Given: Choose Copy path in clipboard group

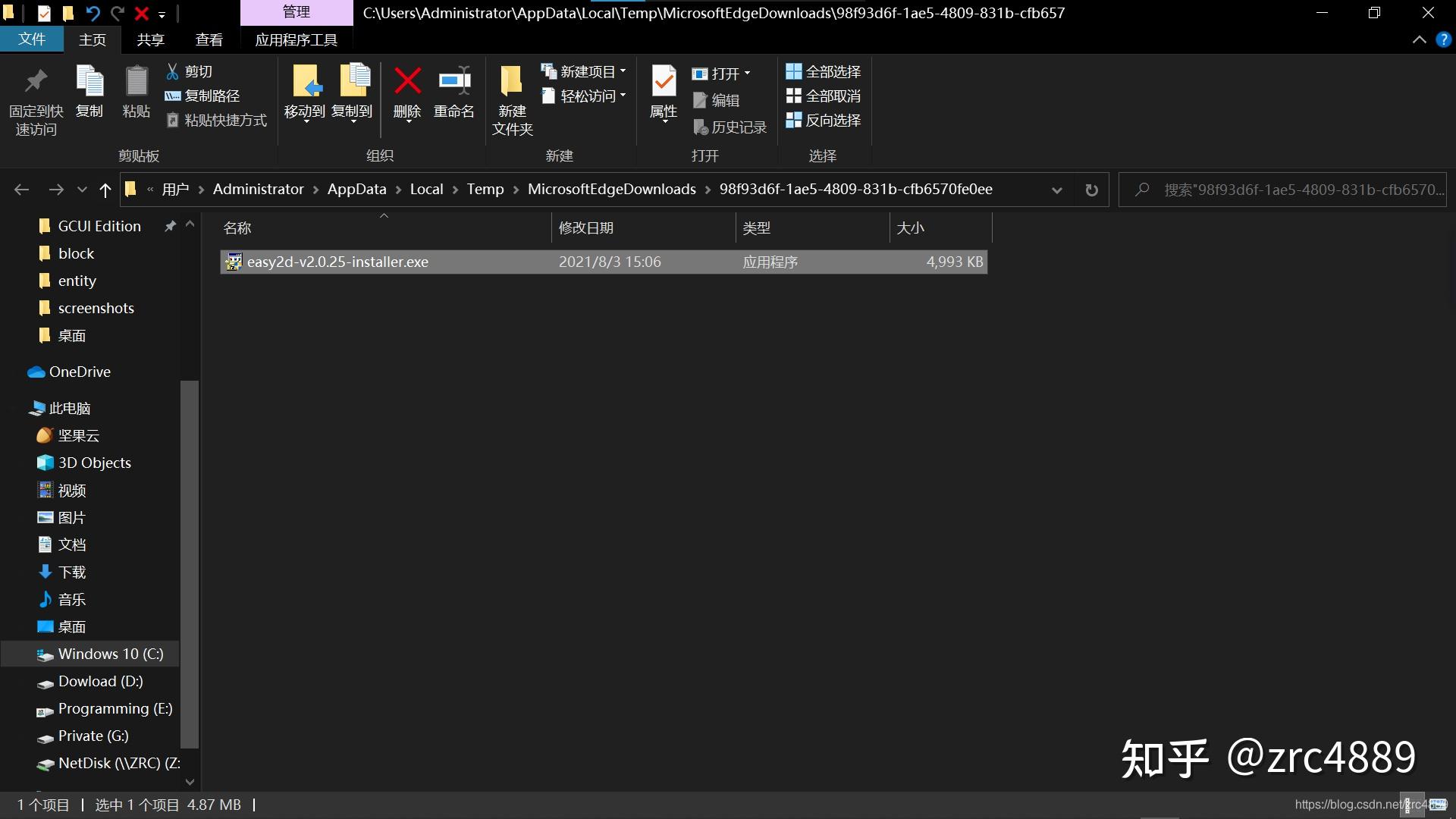Looking at the screenshot, I should point(202,96).
